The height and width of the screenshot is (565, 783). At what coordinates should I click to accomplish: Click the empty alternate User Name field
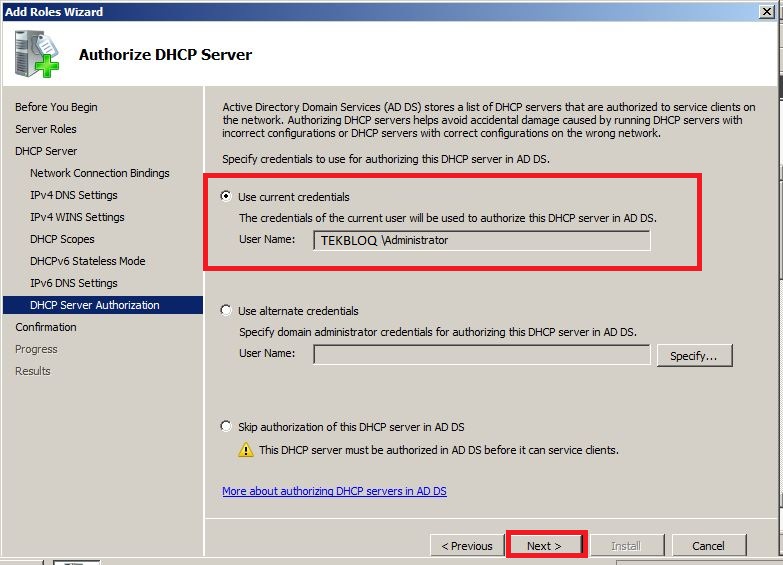pyautogui.click(x=482, y=354)
